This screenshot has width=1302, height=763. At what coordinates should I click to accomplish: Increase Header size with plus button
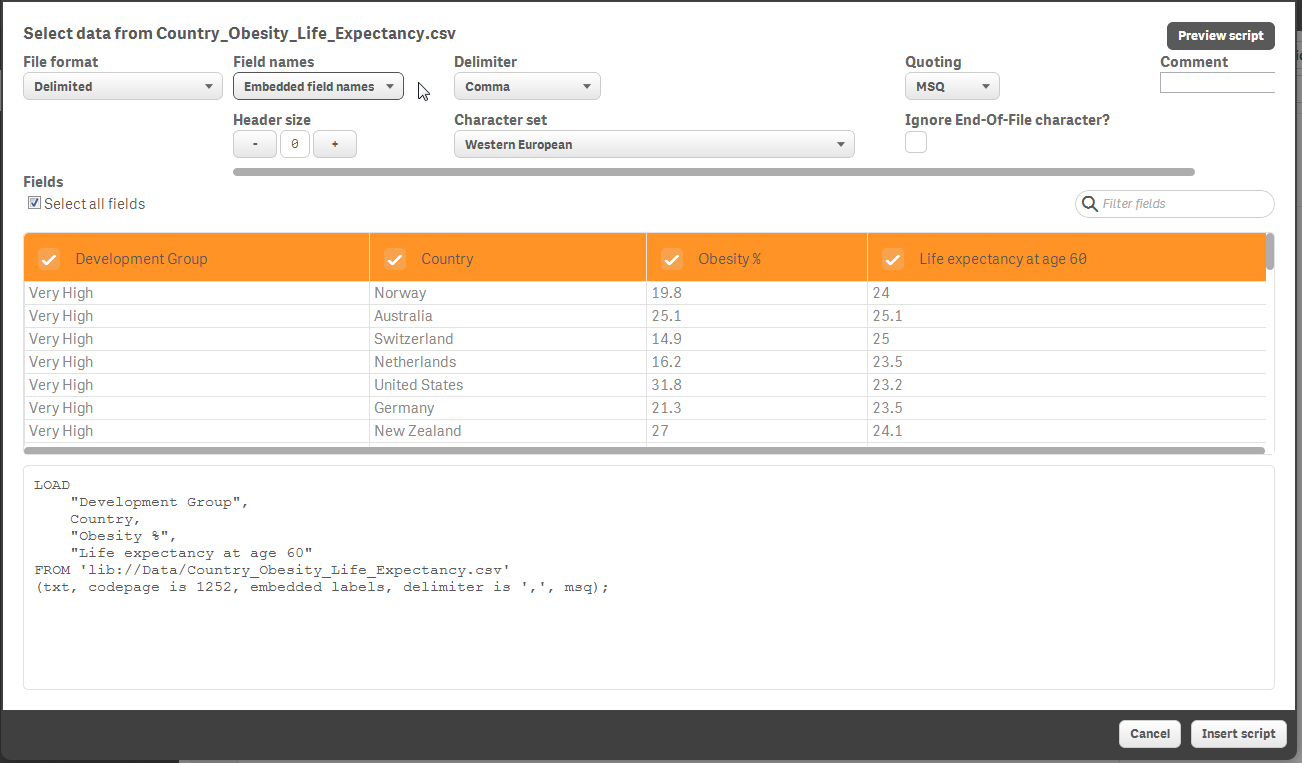335,144
